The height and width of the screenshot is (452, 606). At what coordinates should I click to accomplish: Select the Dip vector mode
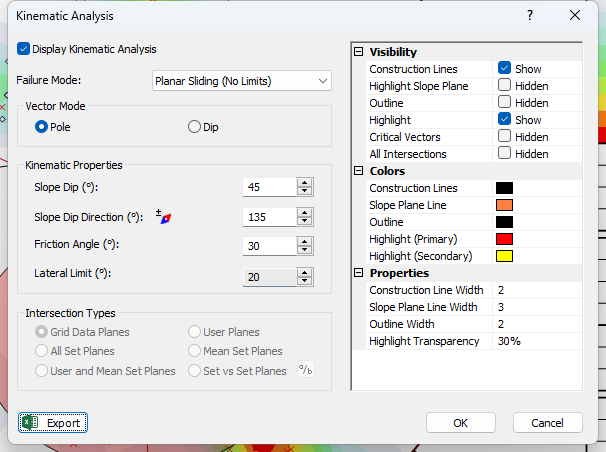click(x=194, y=127)
